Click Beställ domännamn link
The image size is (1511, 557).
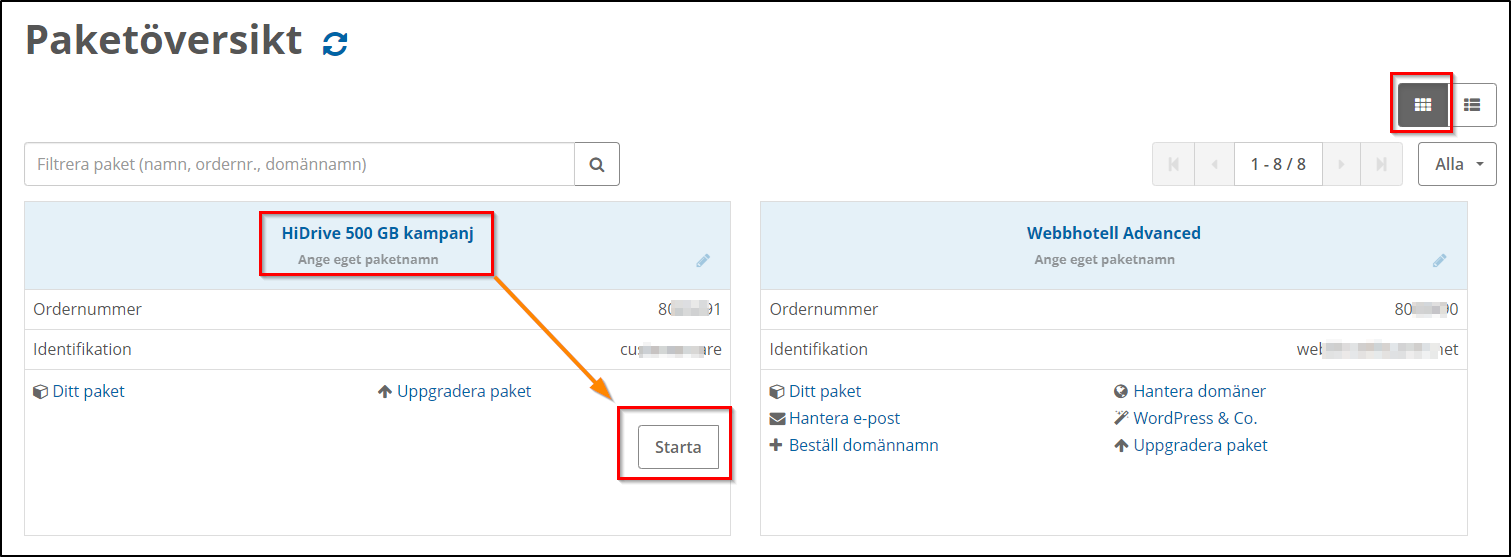863,445
